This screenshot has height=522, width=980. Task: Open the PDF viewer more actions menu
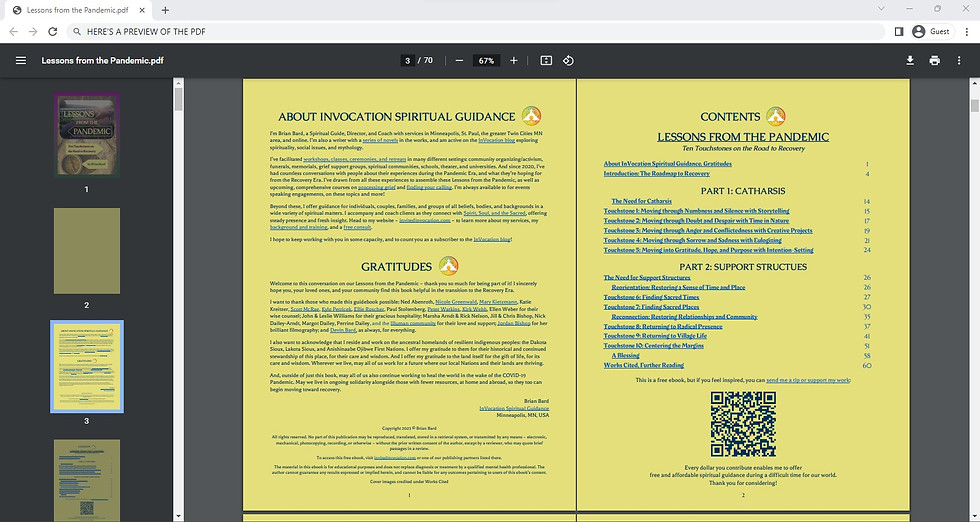959,61
